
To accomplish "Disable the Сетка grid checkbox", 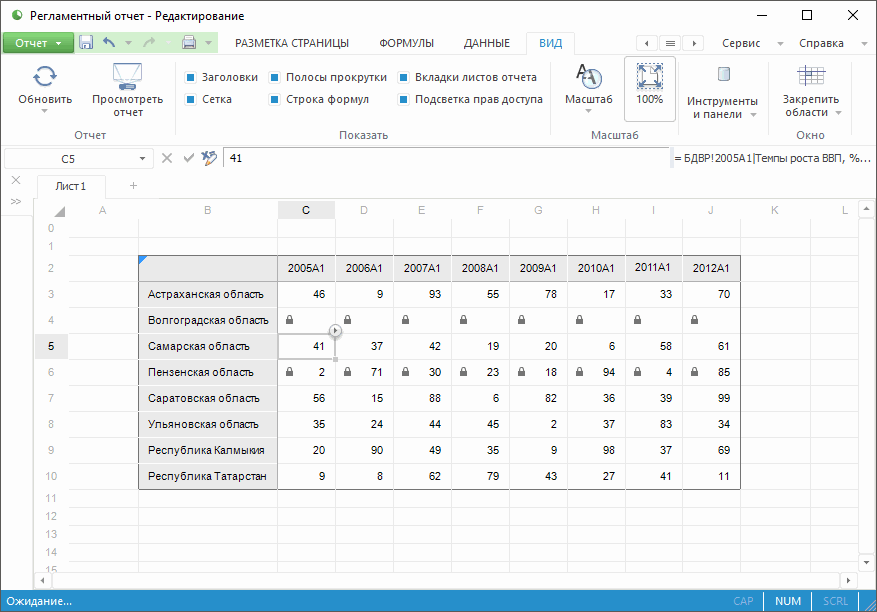I will point(191,99).
